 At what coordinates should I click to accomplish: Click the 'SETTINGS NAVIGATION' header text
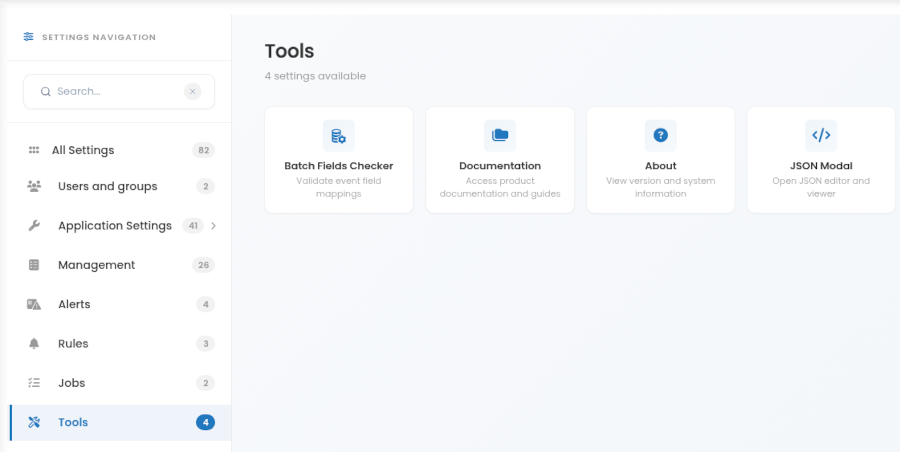[x=99, y=37]
